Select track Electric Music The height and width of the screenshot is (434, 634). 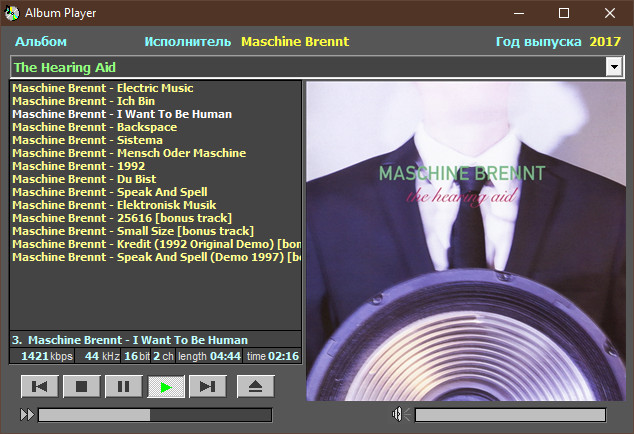coord(103,88)
